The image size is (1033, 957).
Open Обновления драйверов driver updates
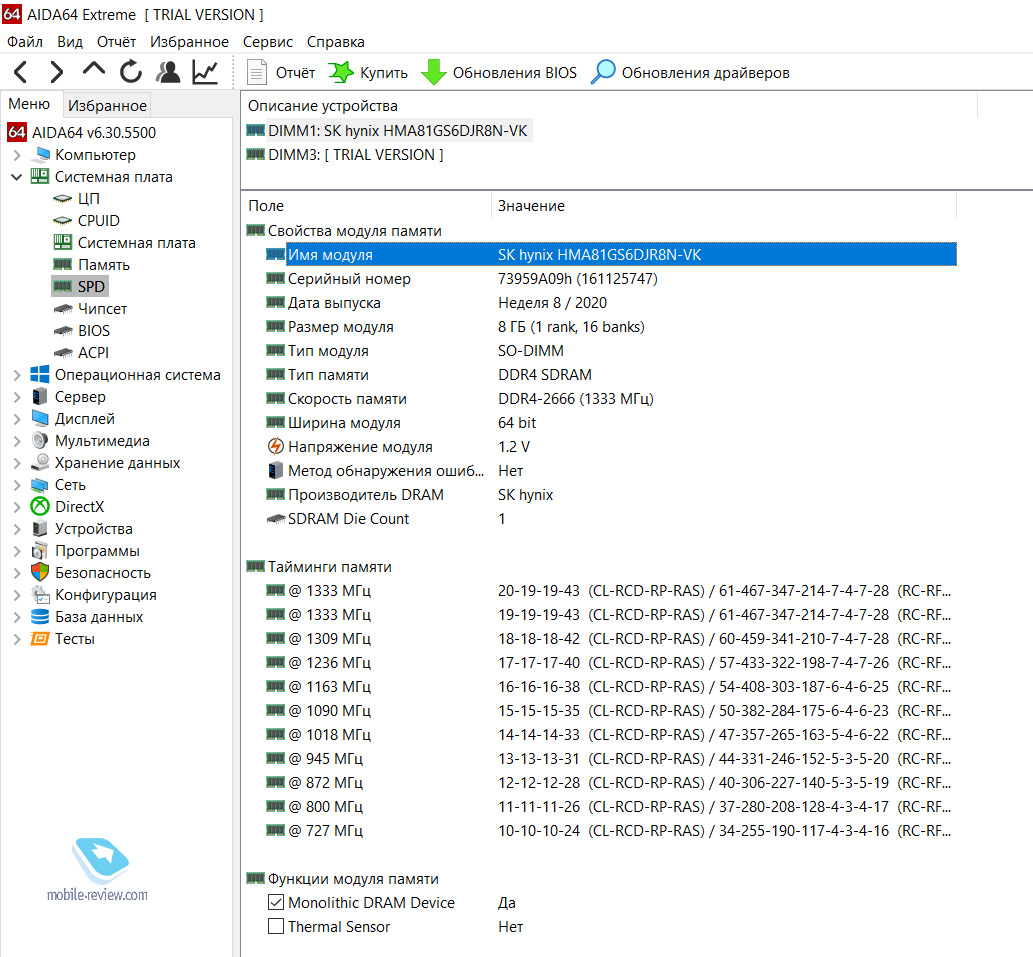[x=690, y=72]
